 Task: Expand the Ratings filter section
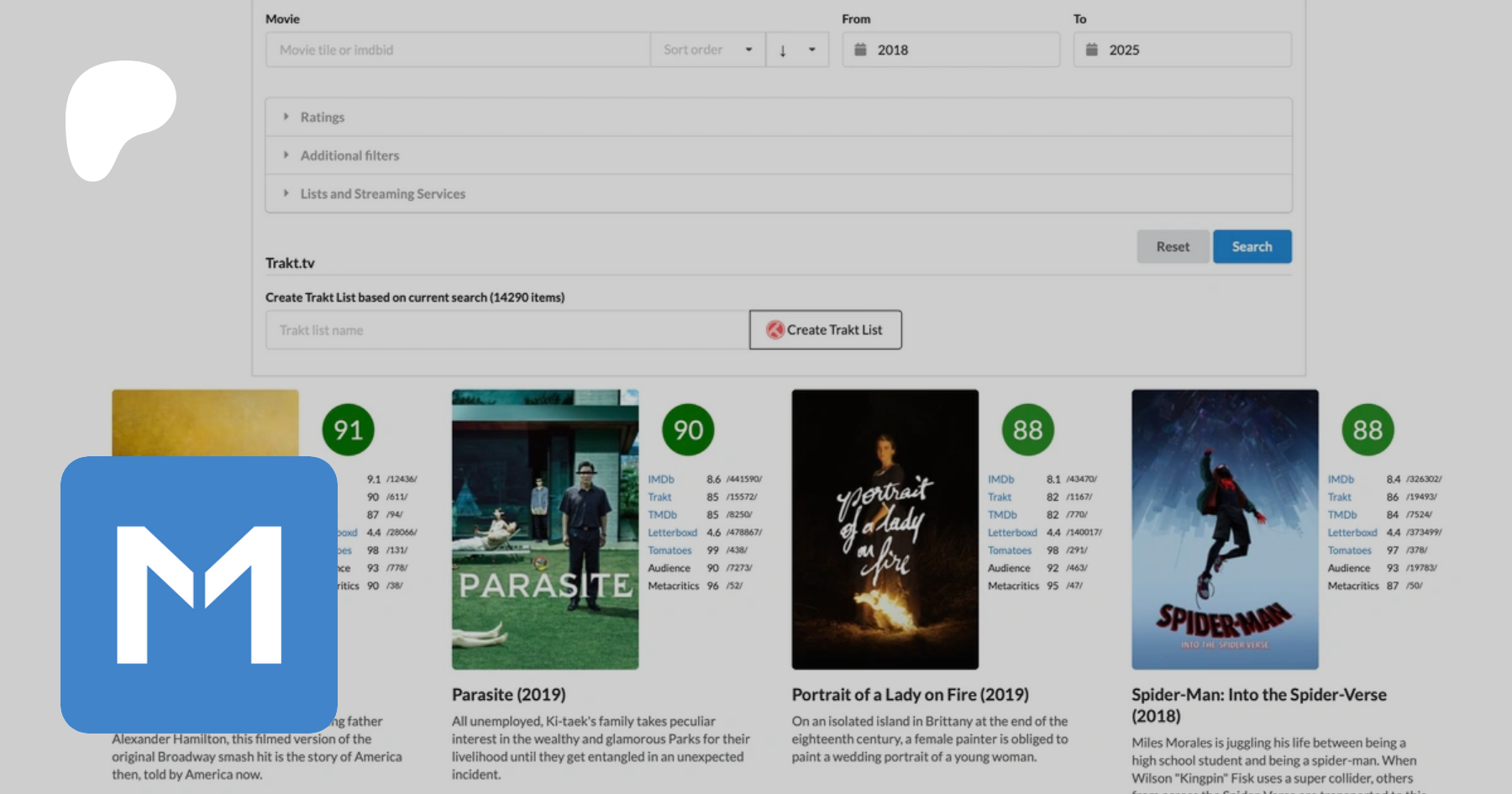323,118
